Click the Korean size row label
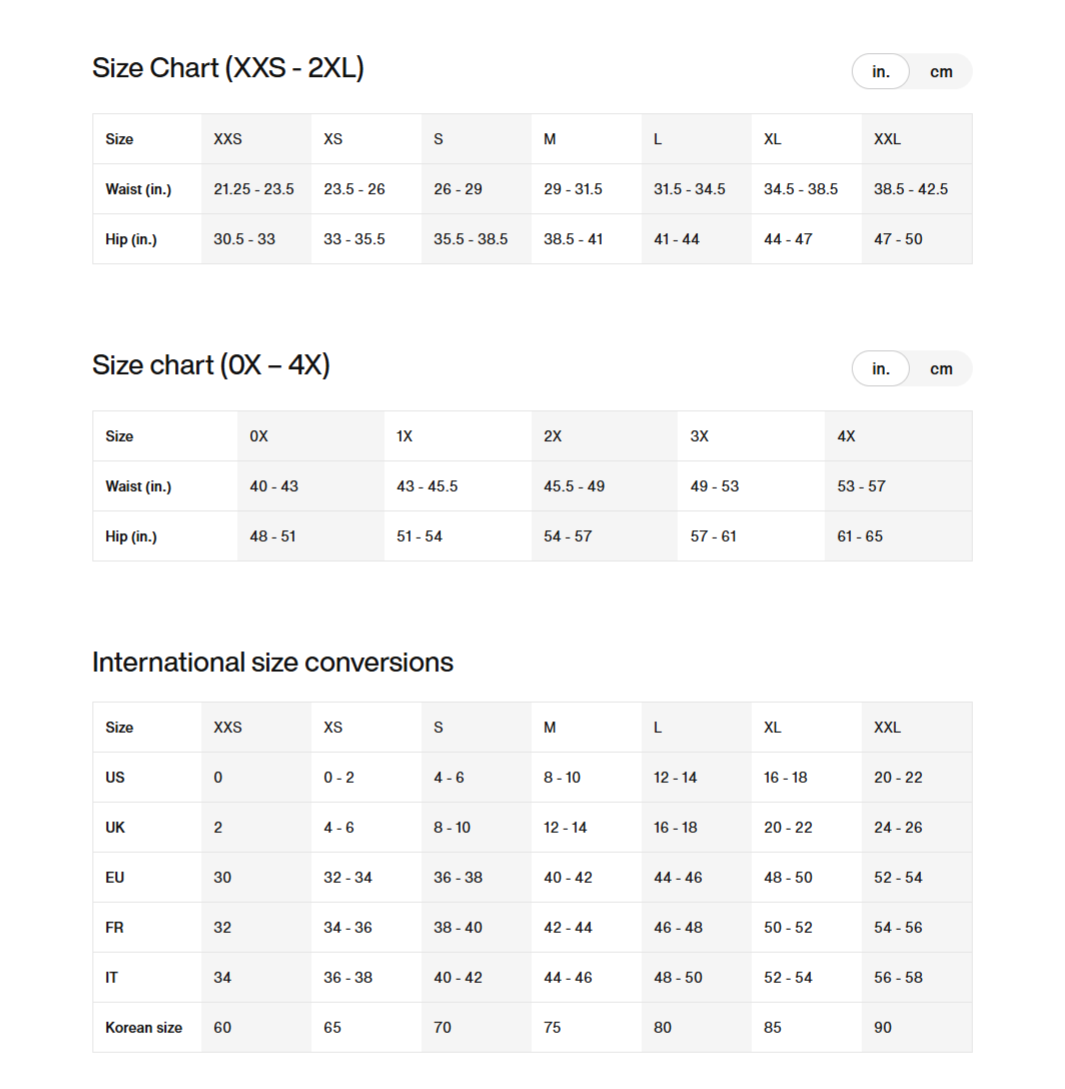This screenshot has height=1089, width=1065. [x=144, y=1027]
